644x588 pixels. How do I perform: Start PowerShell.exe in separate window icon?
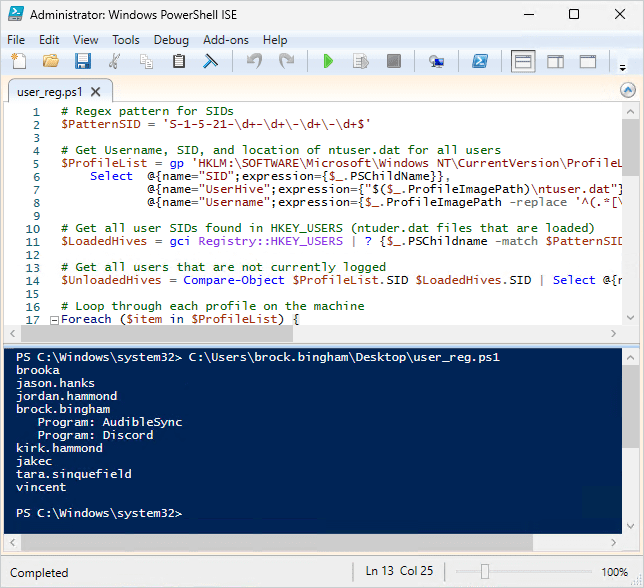(x=480, y=61)
